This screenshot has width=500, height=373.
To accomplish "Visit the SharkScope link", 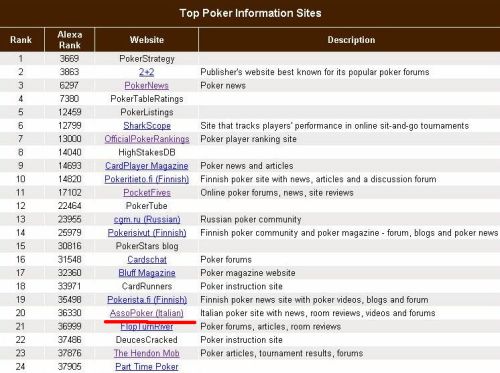I will [147, 126].
